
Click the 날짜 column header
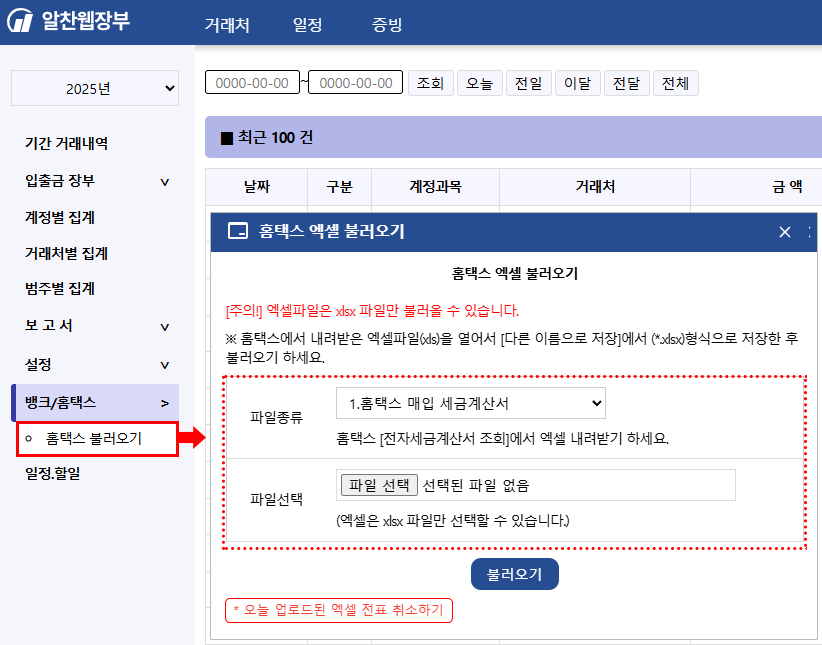coord(256,187)
